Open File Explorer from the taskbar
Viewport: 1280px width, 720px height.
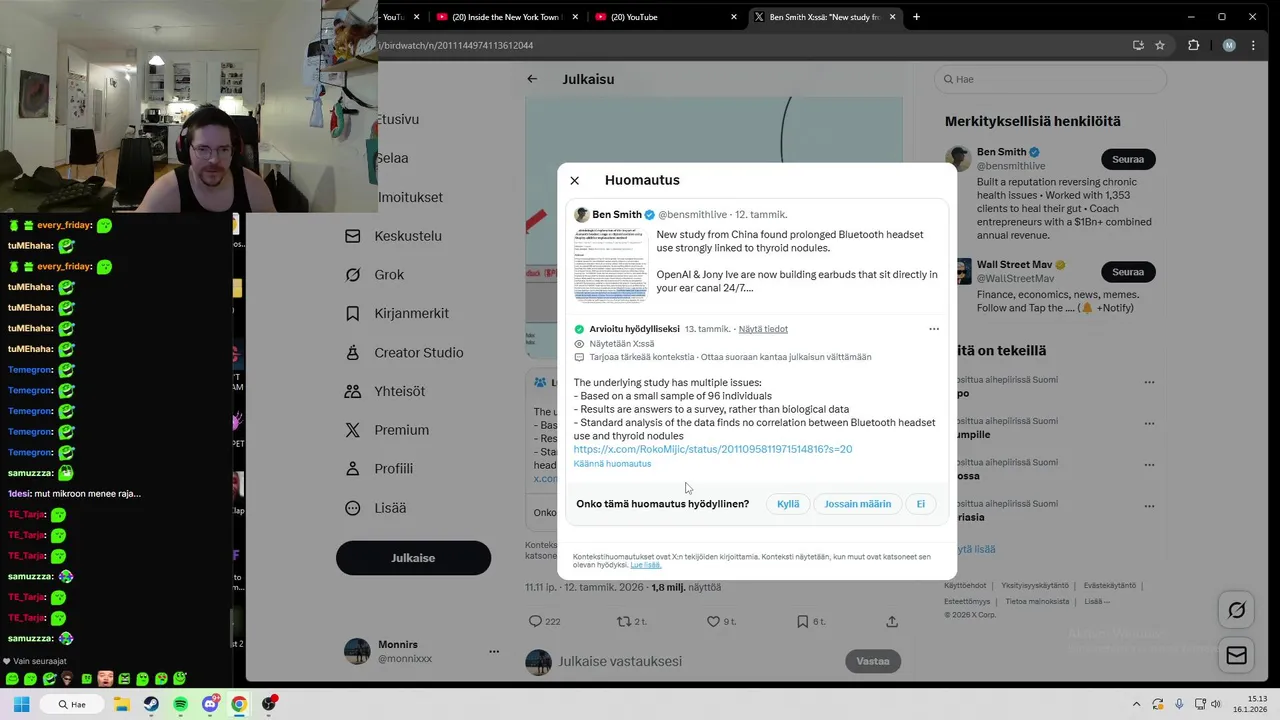(121, 704)
